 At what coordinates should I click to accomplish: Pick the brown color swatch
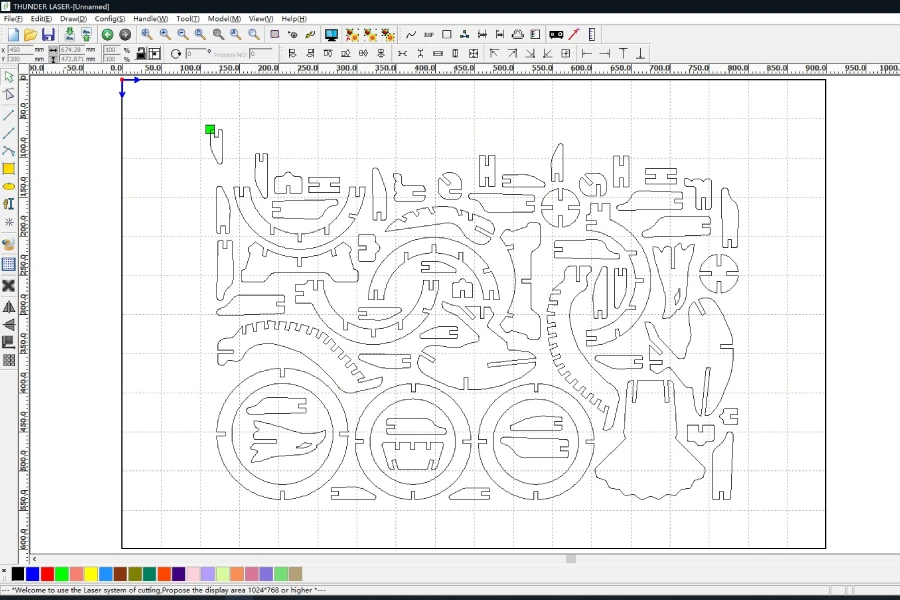click(x=121, y=574)
